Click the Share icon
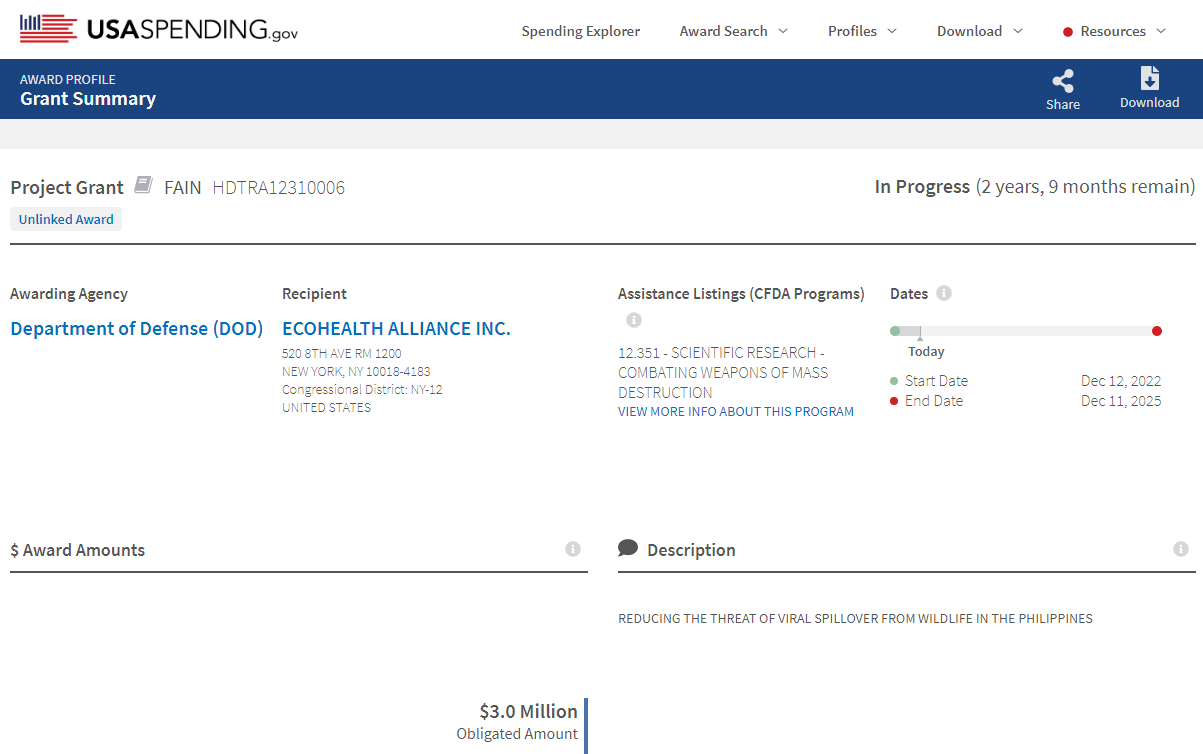Image resolution: width=1203 pixels, height=754 pixels. click(1063, 82)
